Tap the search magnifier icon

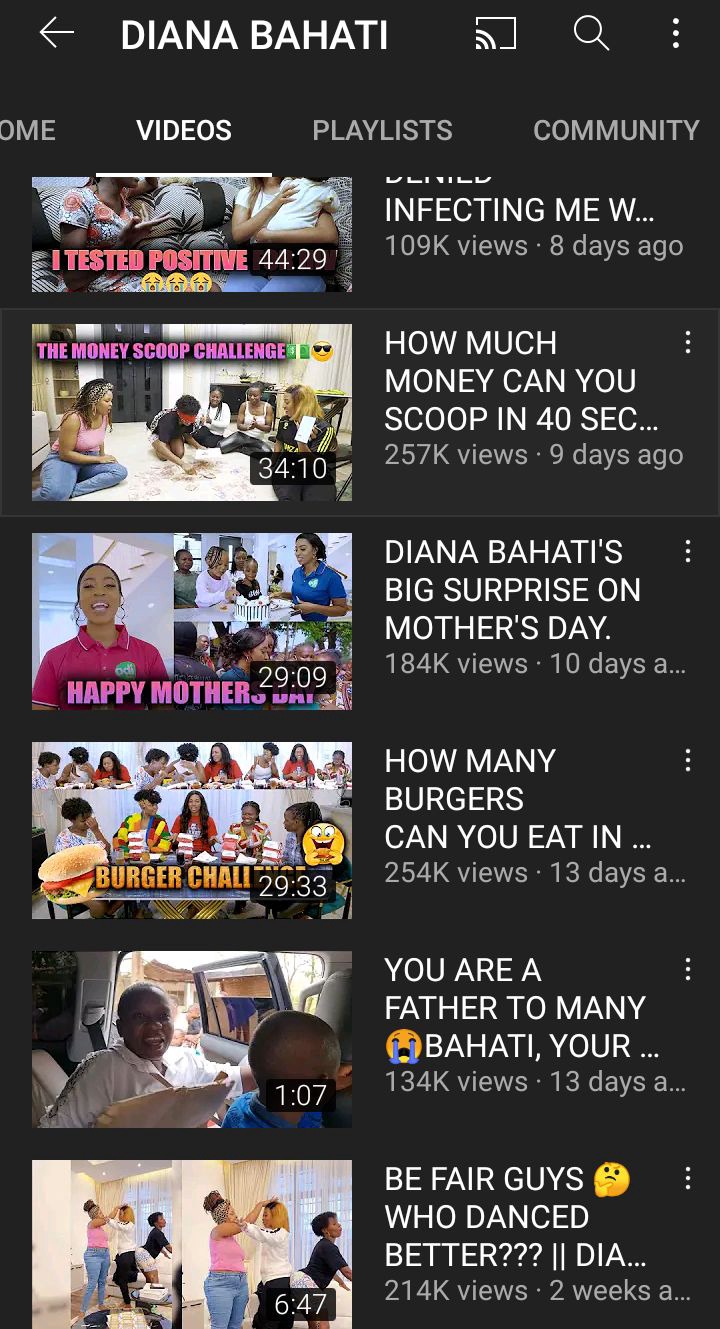click(x=591, y=34)
